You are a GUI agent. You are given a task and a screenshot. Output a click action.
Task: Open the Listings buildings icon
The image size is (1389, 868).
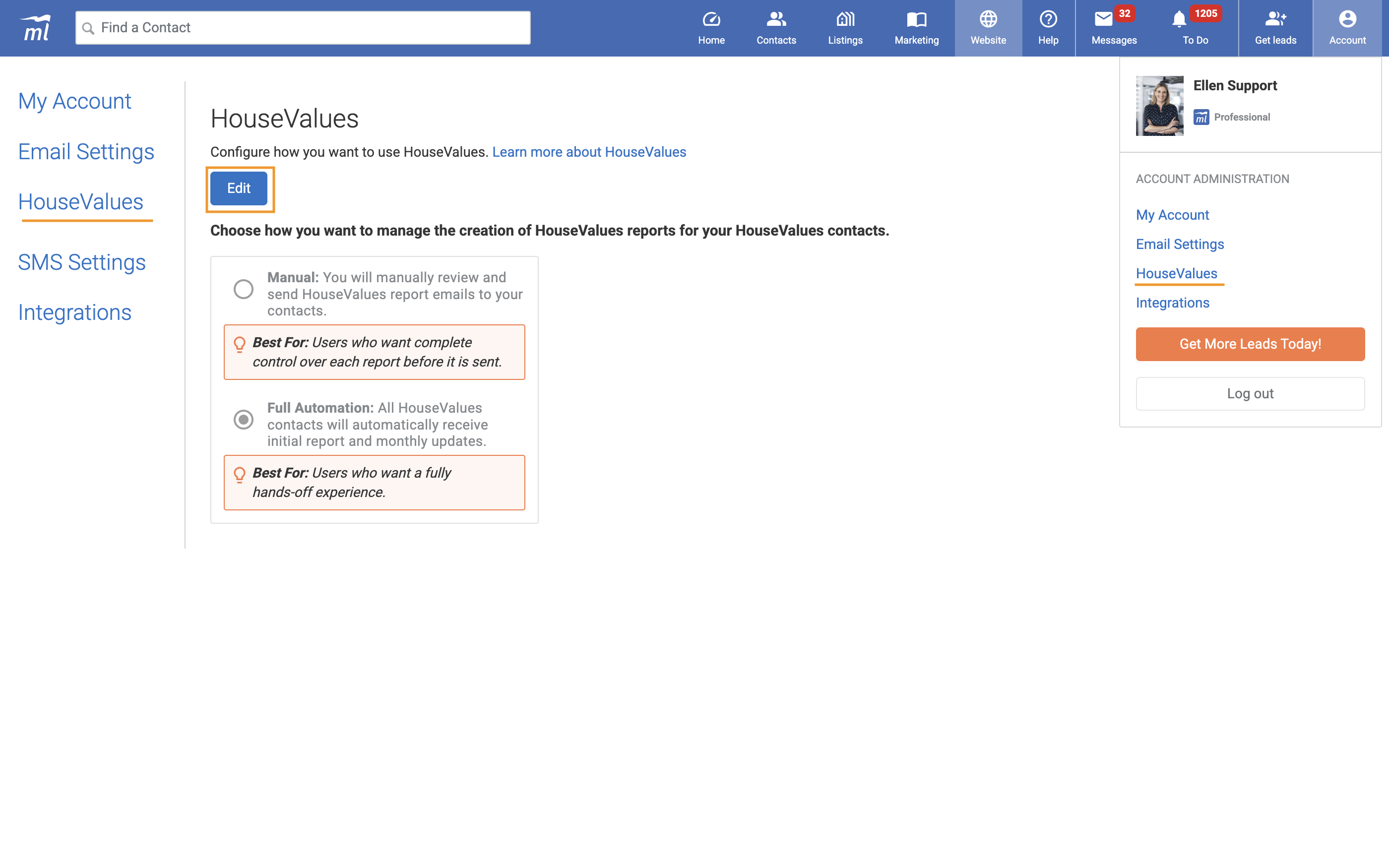(845, 19)
